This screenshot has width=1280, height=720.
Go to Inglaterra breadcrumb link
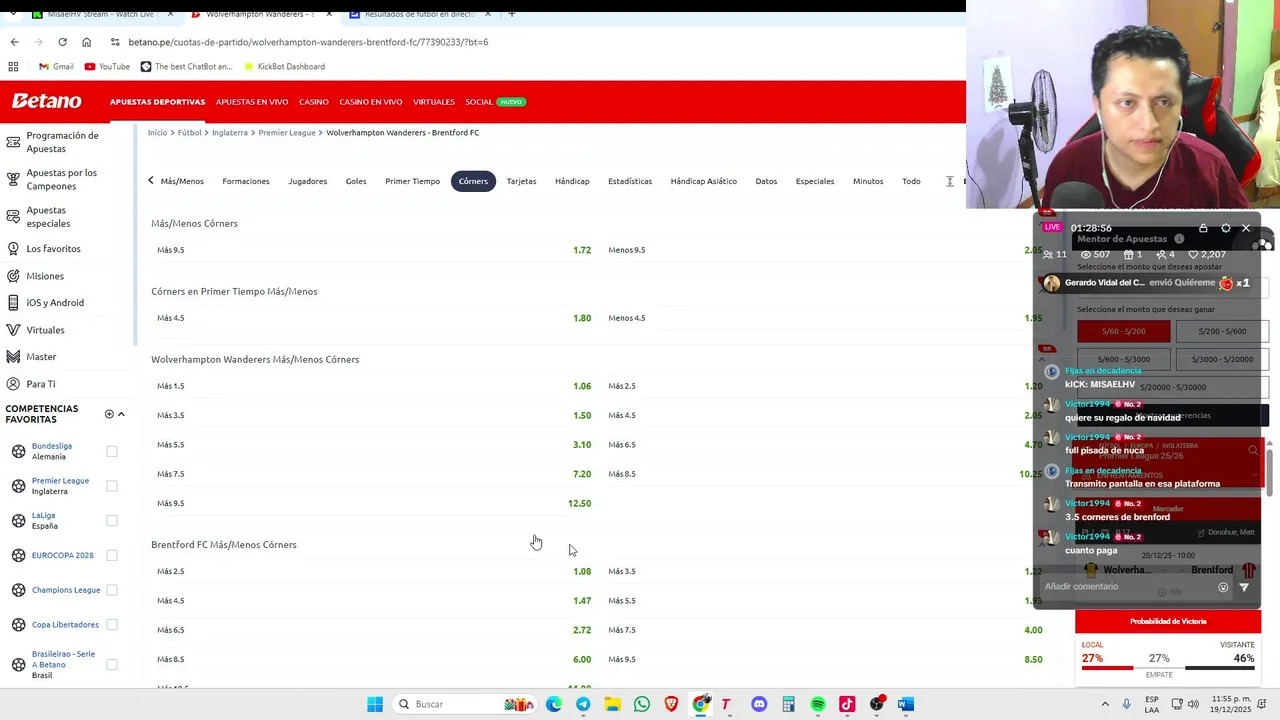[x=229, y=133]
